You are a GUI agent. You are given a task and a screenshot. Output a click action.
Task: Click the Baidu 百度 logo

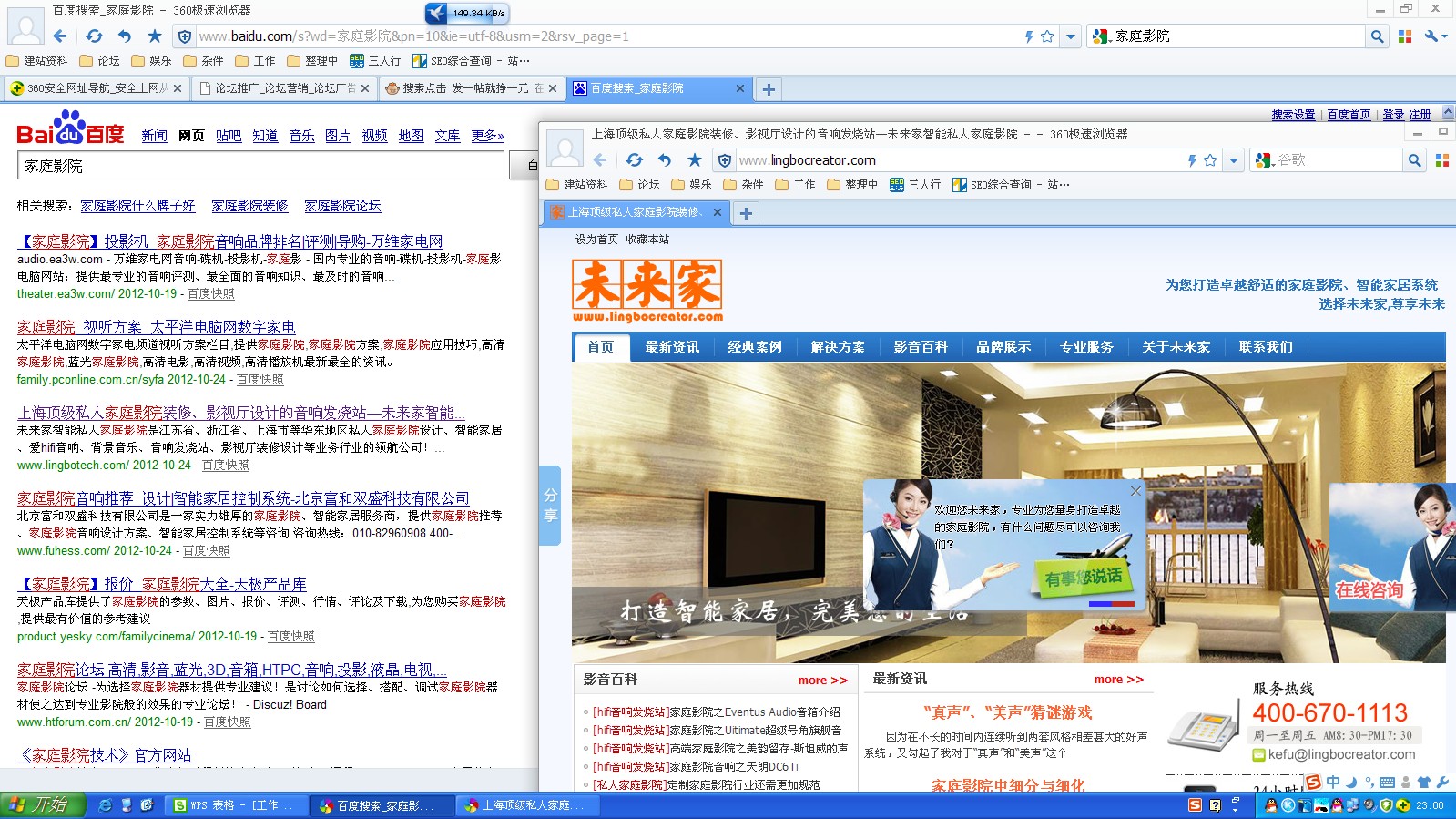point(71,128)
